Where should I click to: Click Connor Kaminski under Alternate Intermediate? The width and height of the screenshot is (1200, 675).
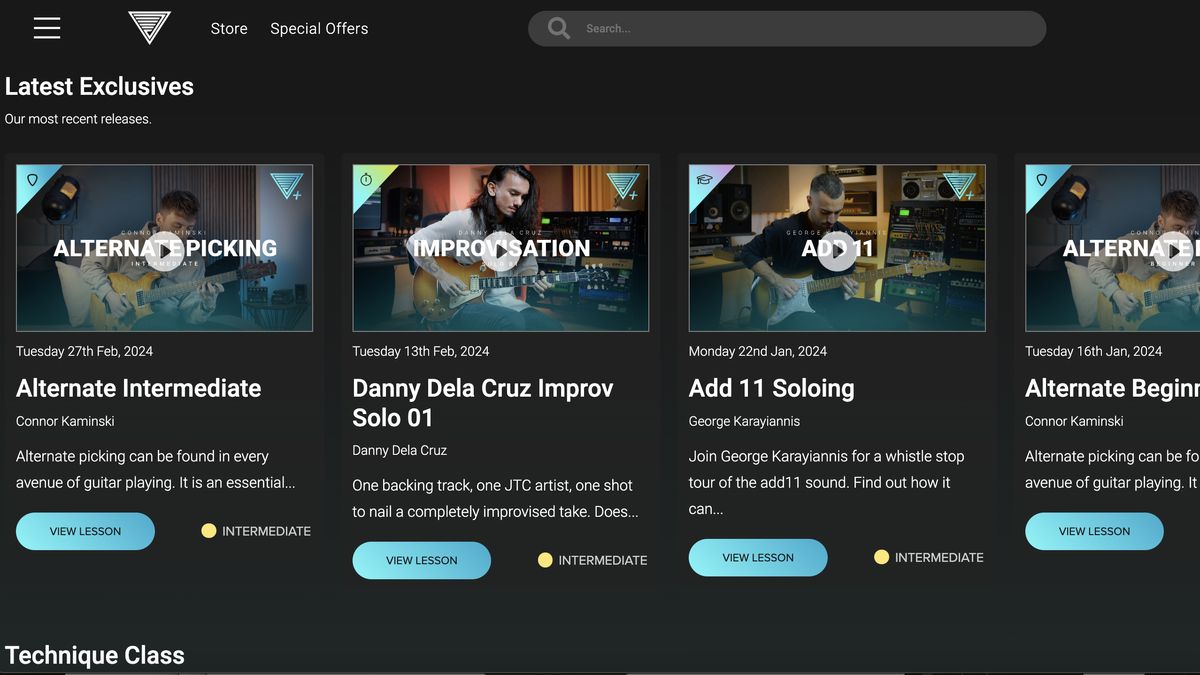(x=65, y=421)
